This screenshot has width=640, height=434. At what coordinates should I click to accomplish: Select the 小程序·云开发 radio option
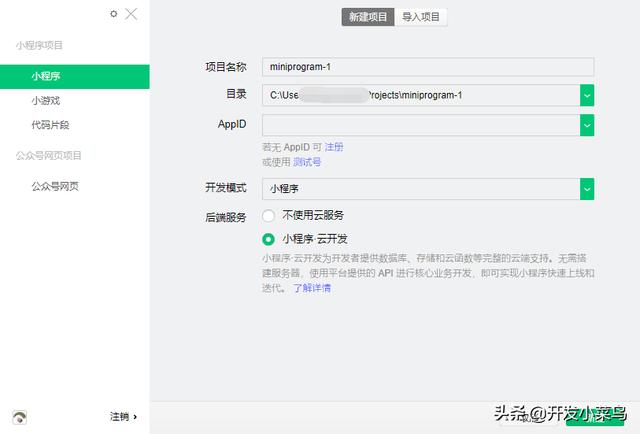(x=268, y=239)
